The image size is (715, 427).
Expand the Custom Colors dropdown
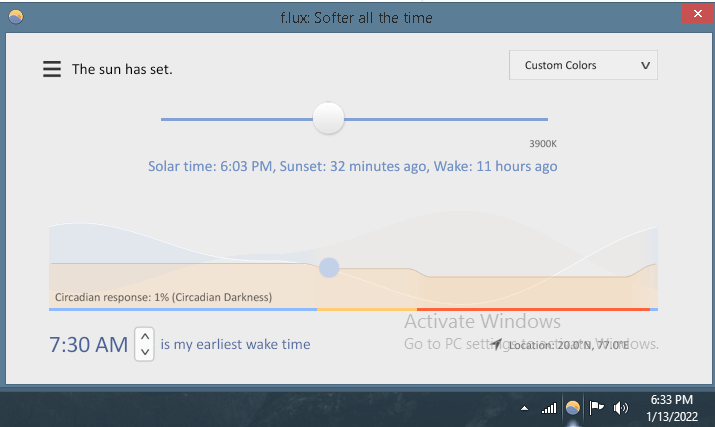(583, 65)
